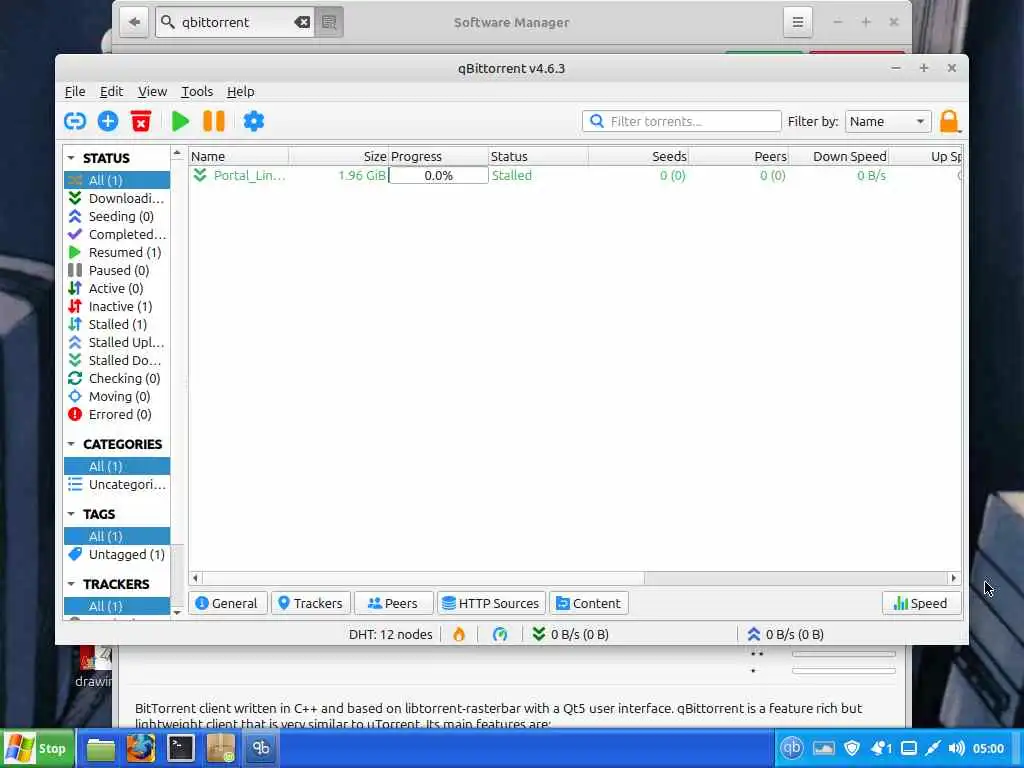Viewport: 1024px width, 768px height.
Task: Switch to the General tab
Action: tap(227, 603)
